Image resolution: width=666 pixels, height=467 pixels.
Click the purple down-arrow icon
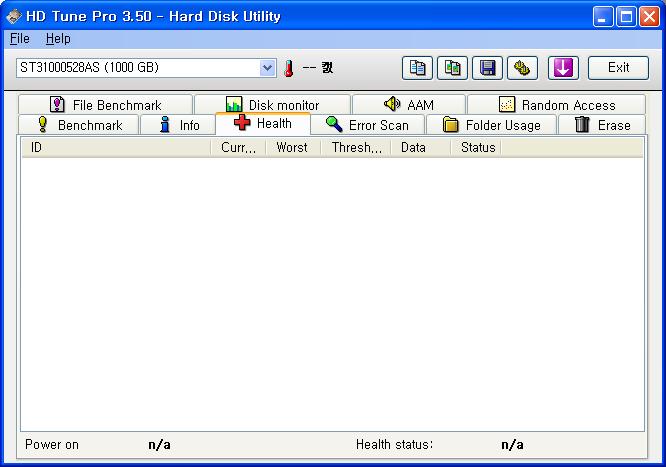563,68
